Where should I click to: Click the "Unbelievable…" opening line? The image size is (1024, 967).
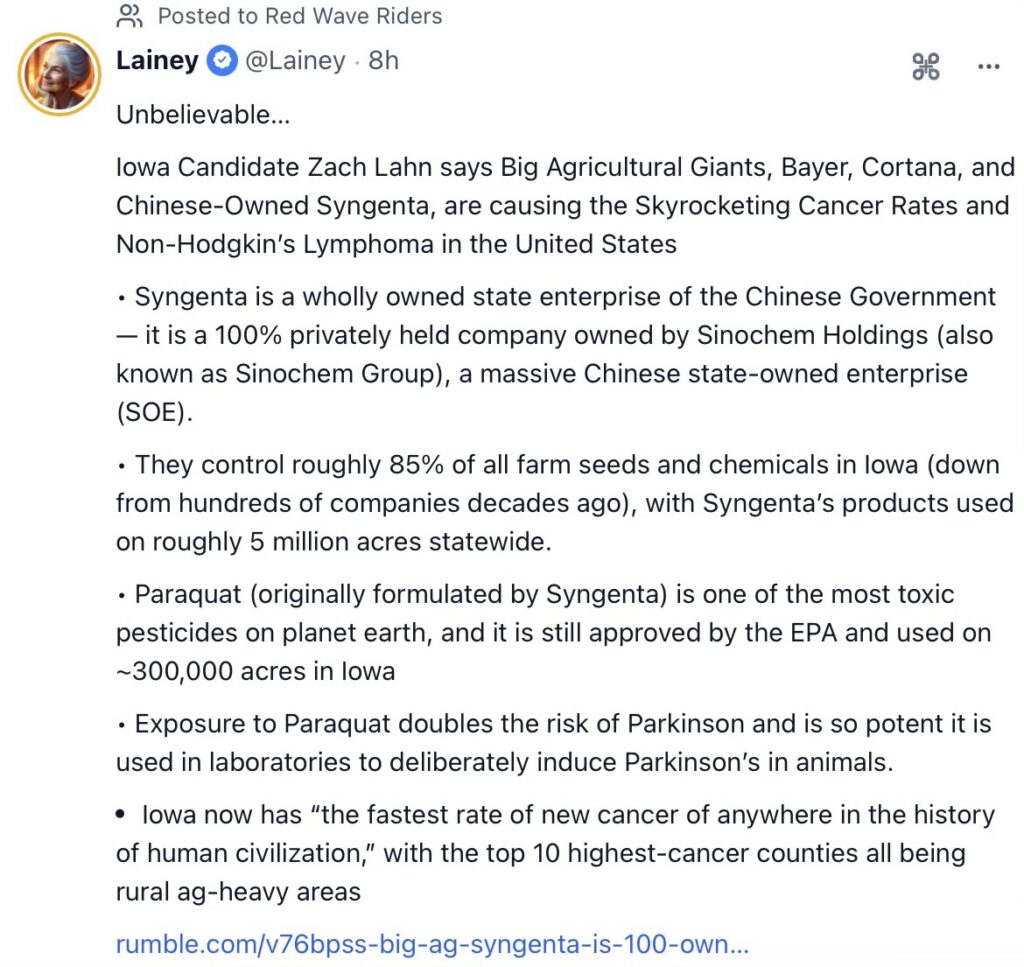tap(204, 115)
